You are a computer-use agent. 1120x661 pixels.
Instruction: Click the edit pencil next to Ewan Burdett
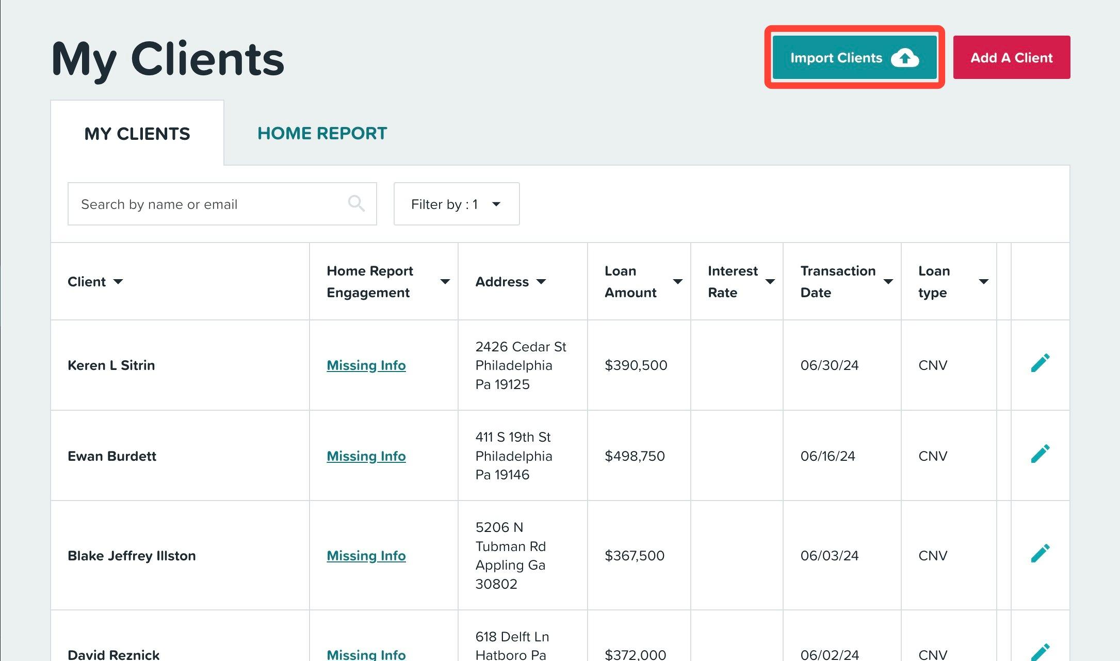coord(1040,454)
